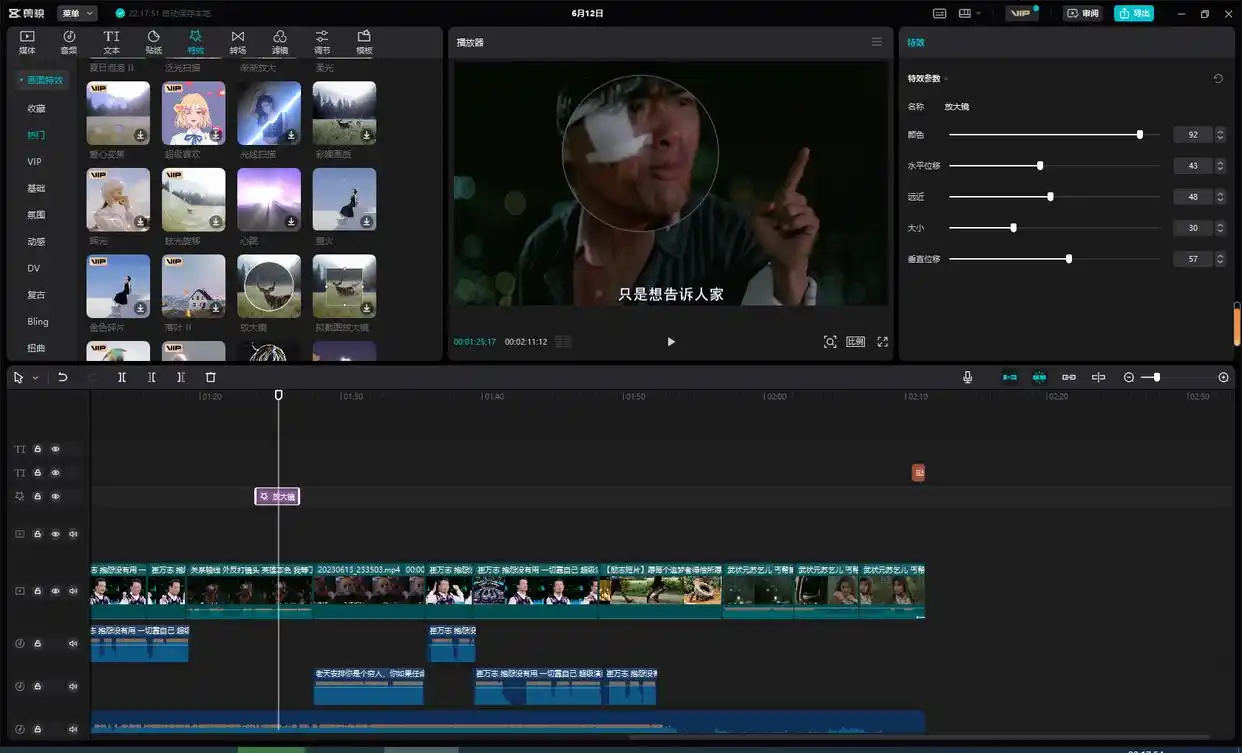
Task: Enter fullscreen preview in player
Action: [x=882, y=342]
